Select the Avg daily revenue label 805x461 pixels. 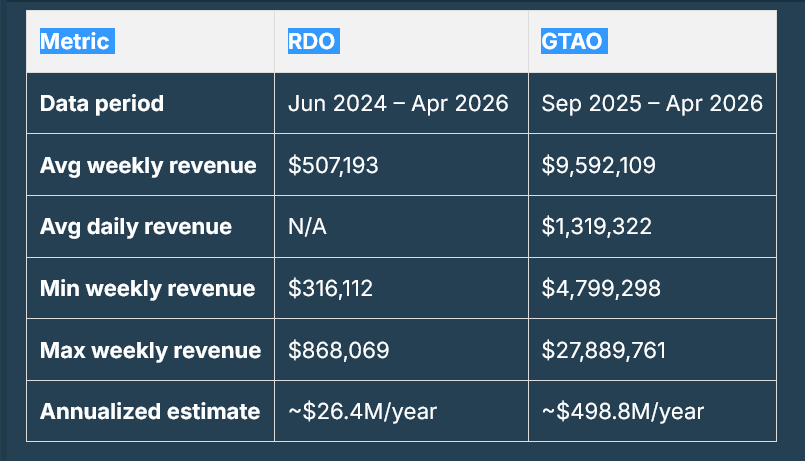tap(136, 227)
